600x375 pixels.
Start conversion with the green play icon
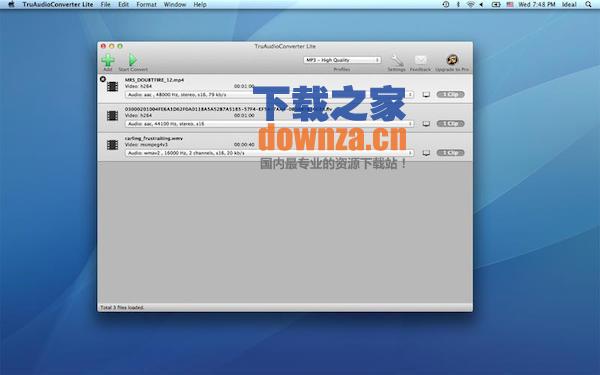pos(133,60)
